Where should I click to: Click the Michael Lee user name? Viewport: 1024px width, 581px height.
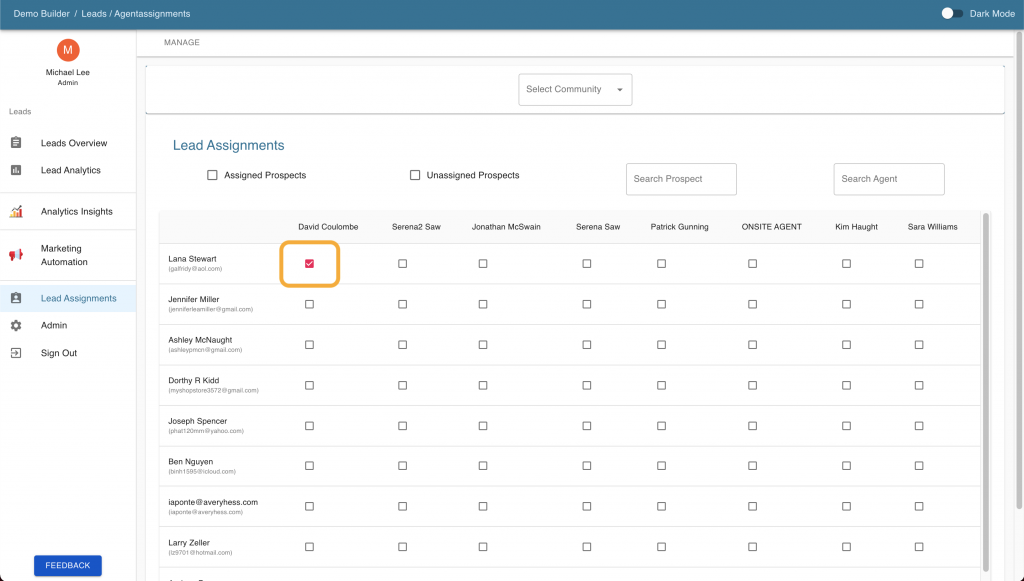[x=68, y=72]
